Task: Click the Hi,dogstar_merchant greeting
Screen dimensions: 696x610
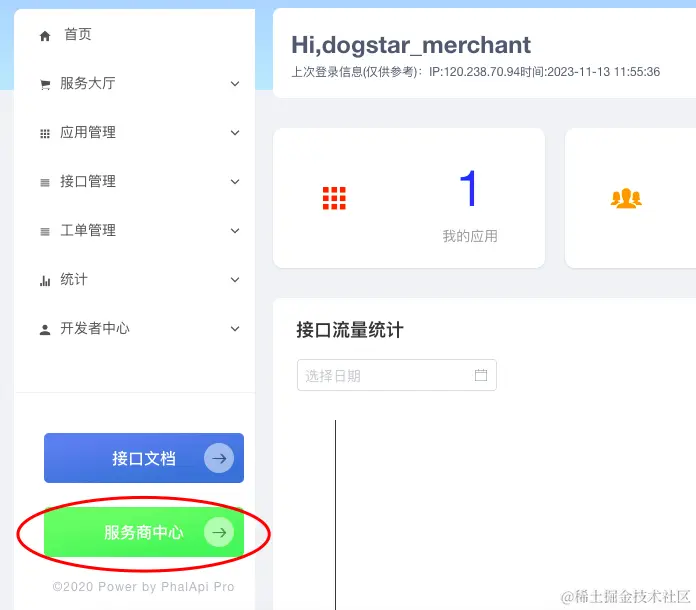Action: 411,45
